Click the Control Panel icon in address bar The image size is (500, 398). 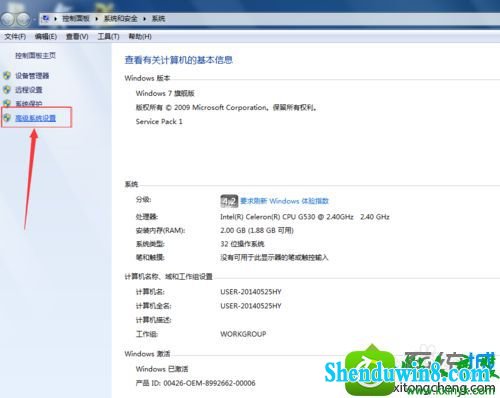[46, 19]
